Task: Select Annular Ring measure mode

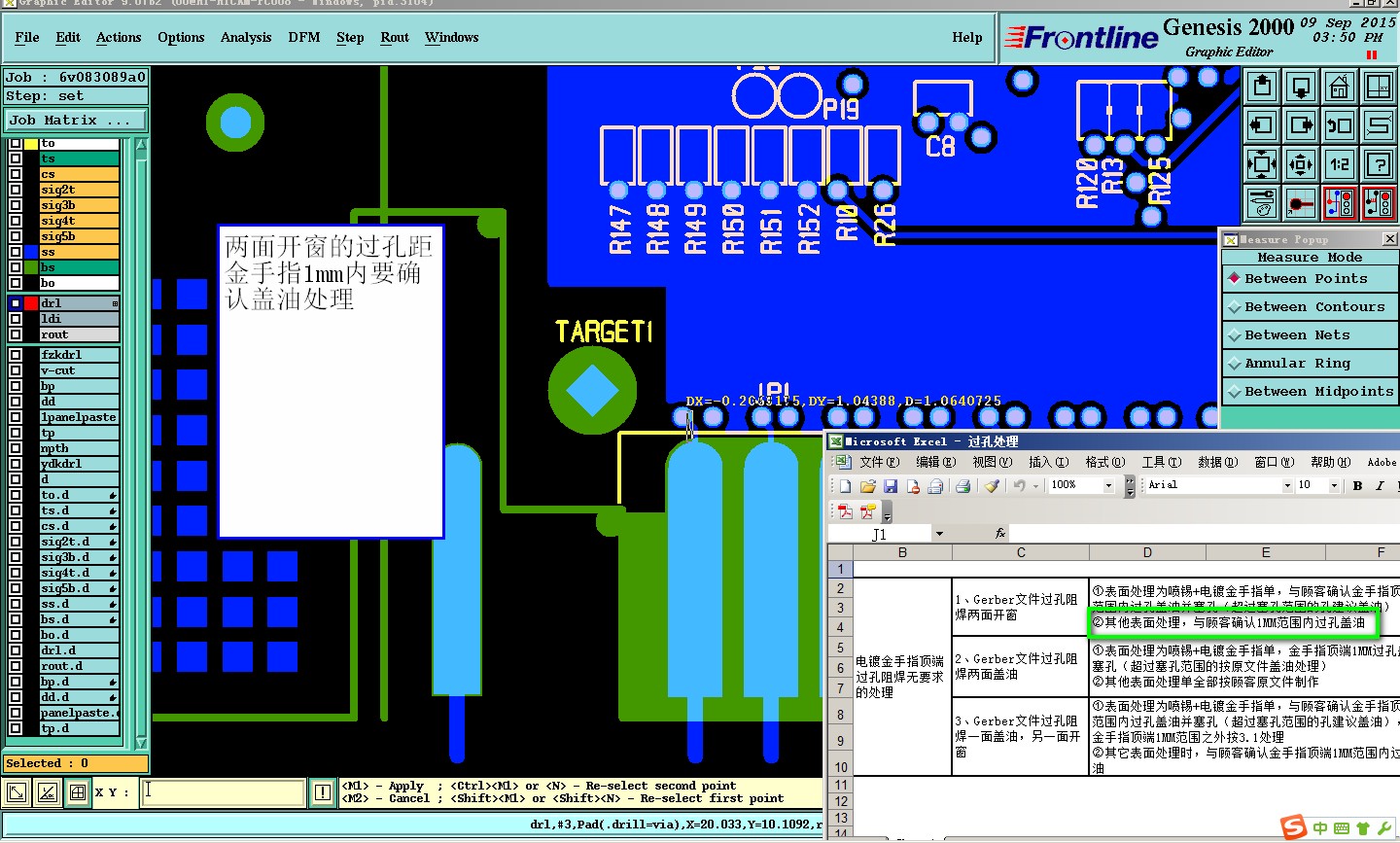Action: click(x=1310, y=364)
